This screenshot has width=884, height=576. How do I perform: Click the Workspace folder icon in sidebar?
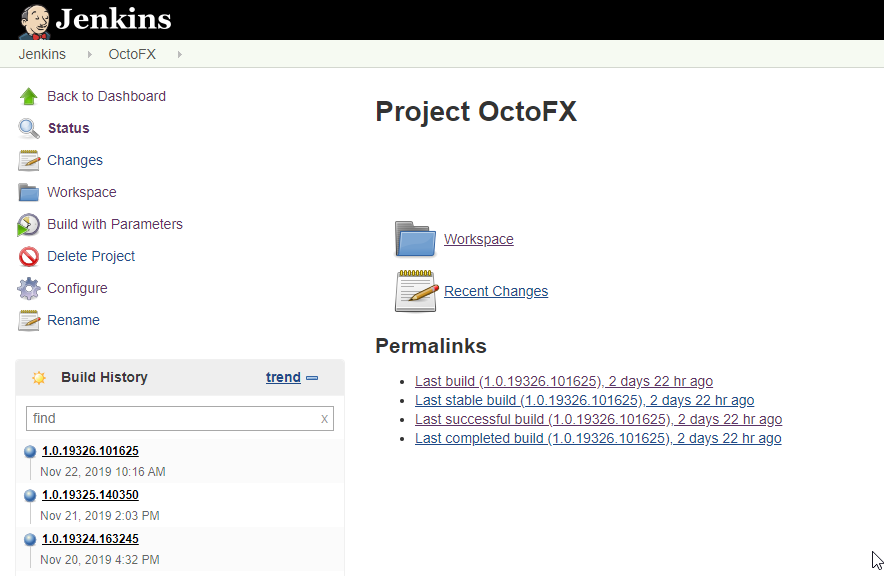coord(29,193)
